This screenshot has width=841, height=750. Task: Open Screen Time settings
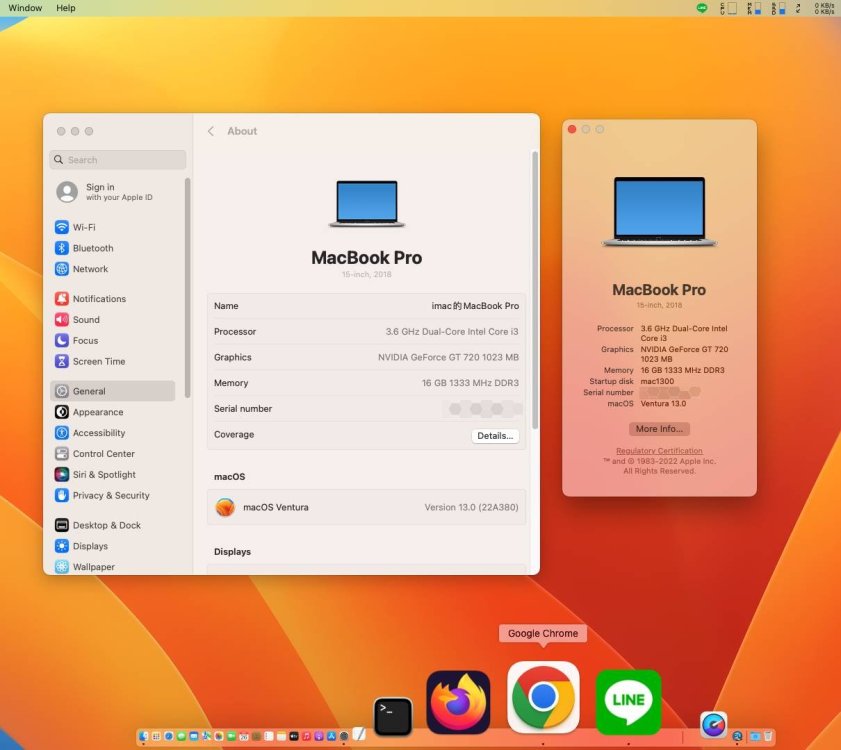tap(113, 362)
